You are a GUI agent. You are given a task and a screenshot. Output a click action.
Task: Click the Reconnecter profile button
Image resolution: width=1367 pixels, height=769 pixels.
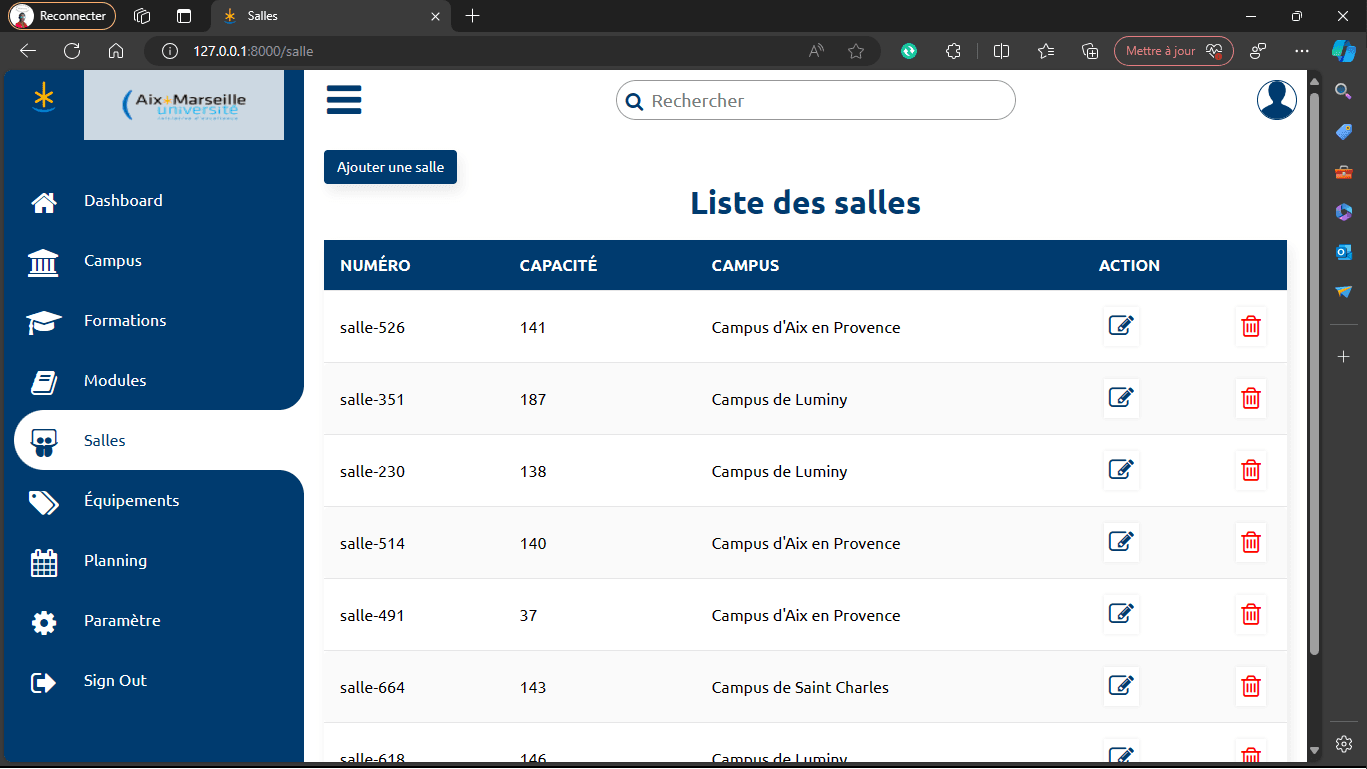62,16
